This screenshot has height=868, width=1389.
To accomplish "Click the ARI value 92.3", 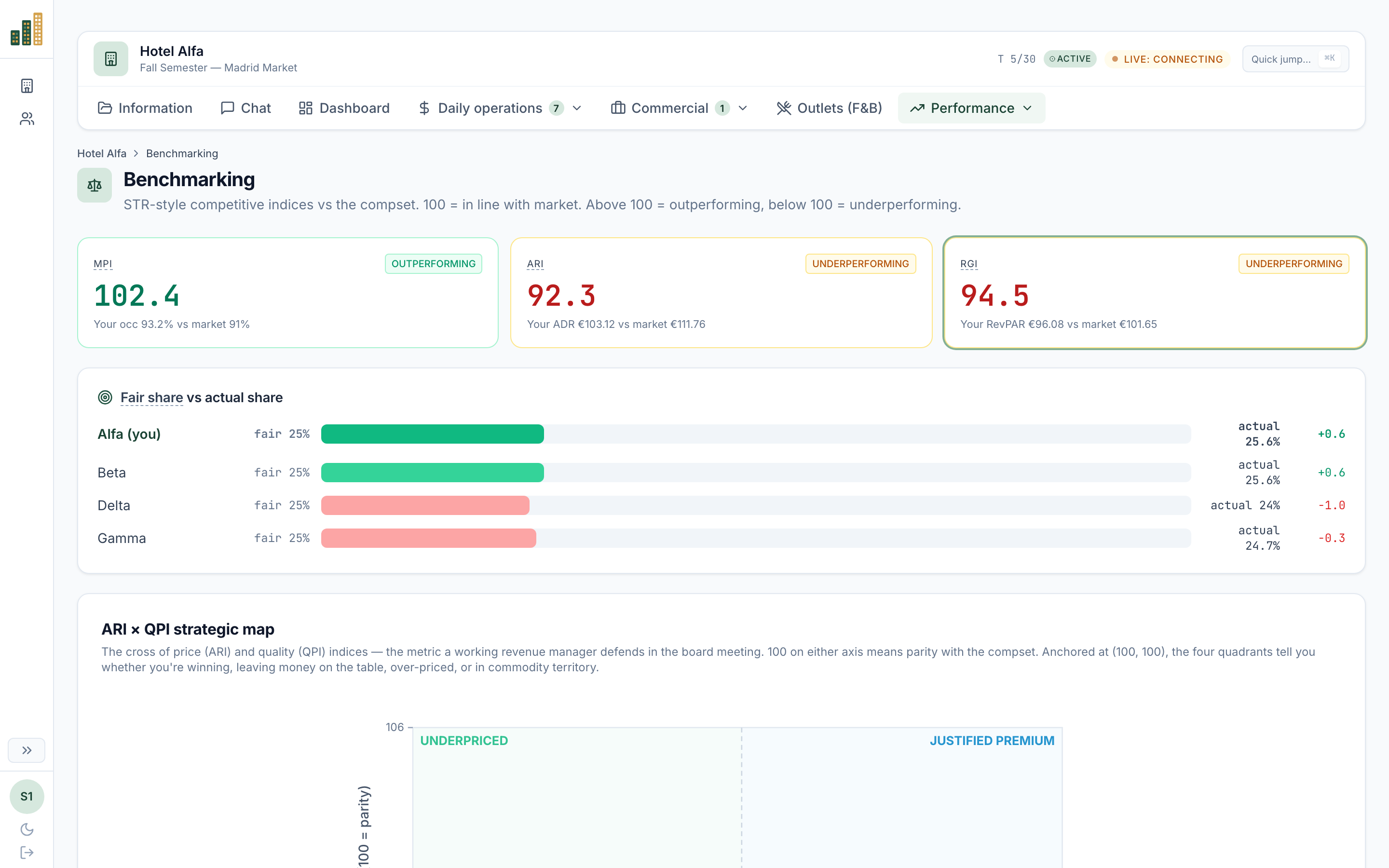I will (561, 296).
